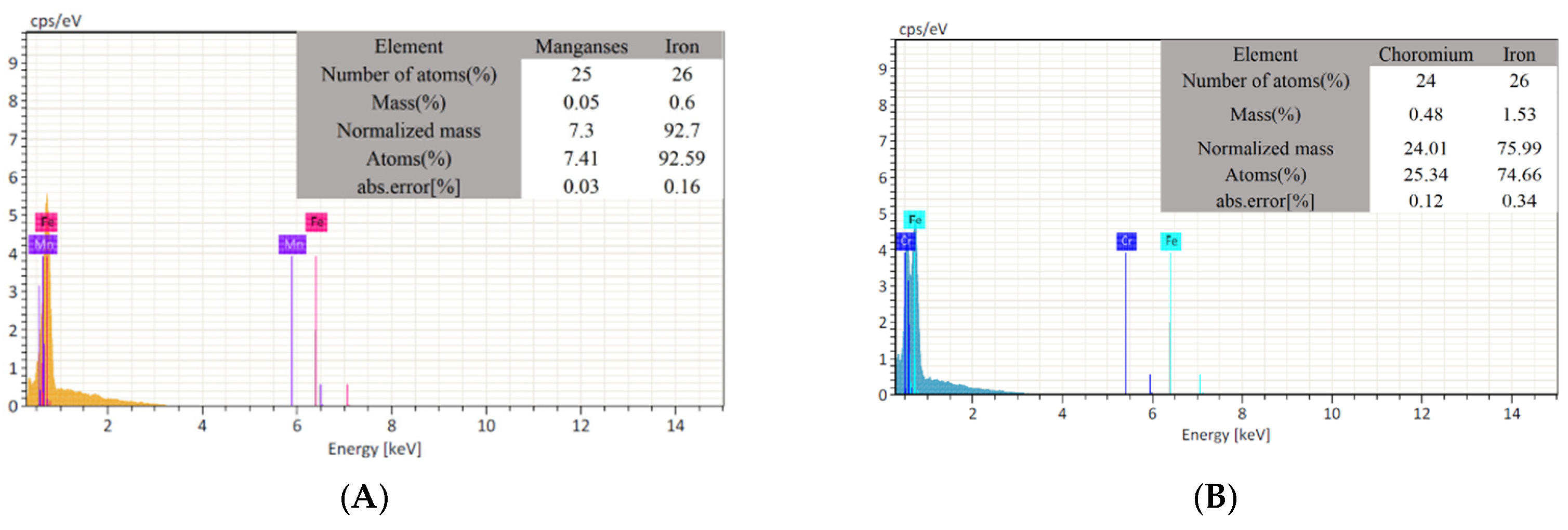Select 'abs.error[%]' row label in chart A

[x=409, y=187]
